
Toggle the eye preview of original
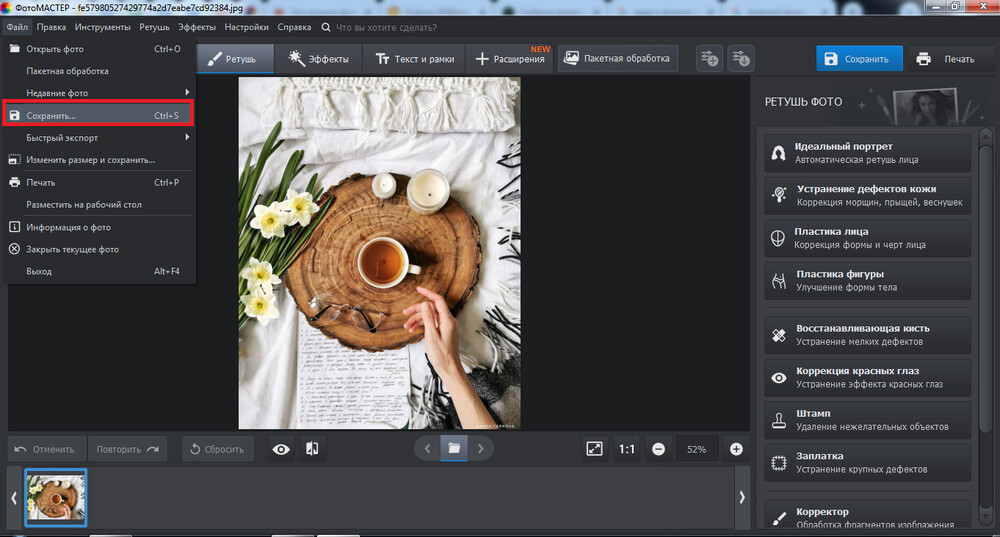coord(281,449)
